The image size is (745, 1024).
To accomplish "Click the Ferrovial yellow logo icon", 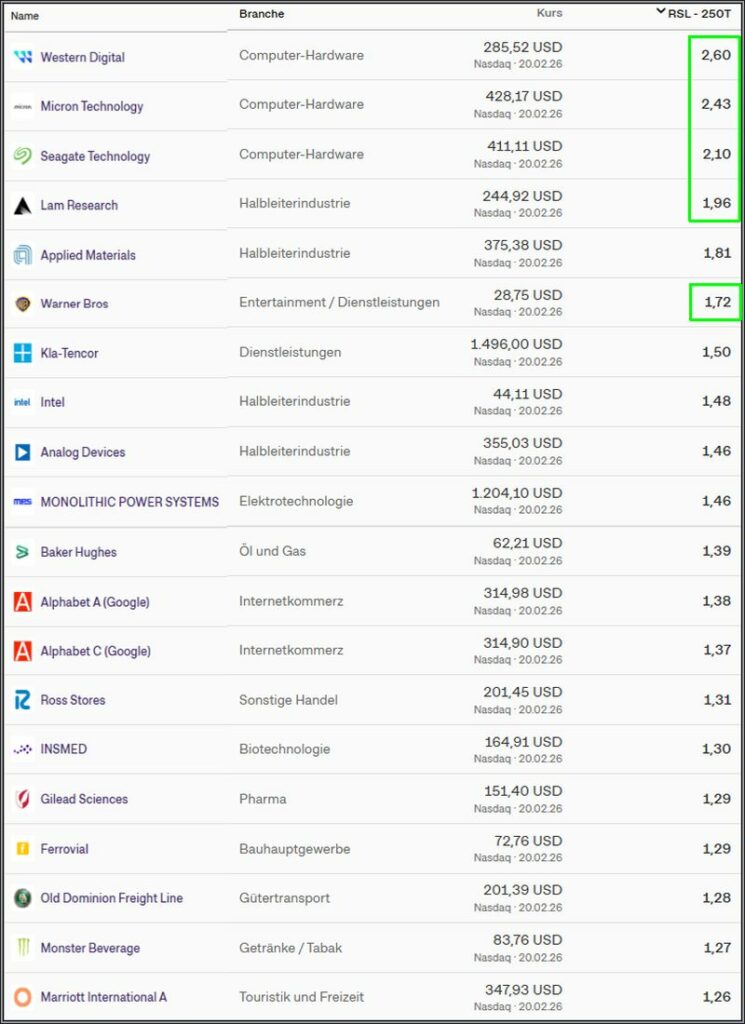I will pos(23,849).
